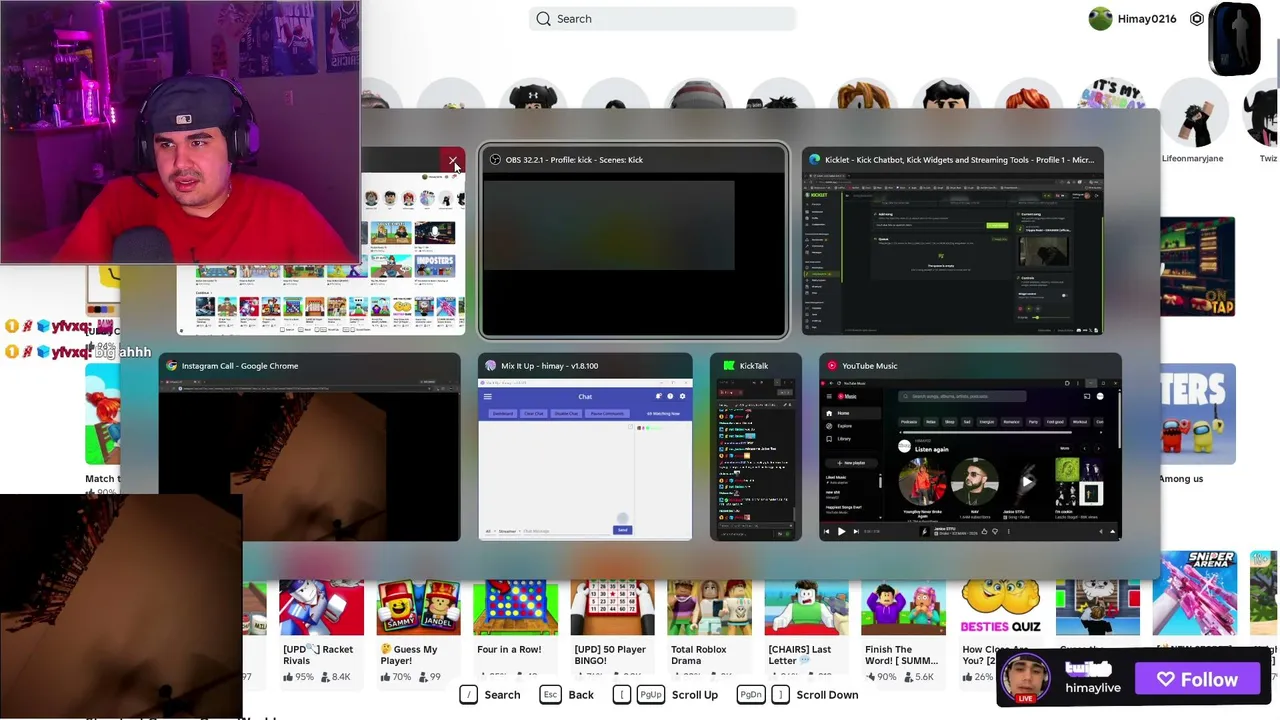Click the "Four in a Row!" game title

(x=509, y=650)
